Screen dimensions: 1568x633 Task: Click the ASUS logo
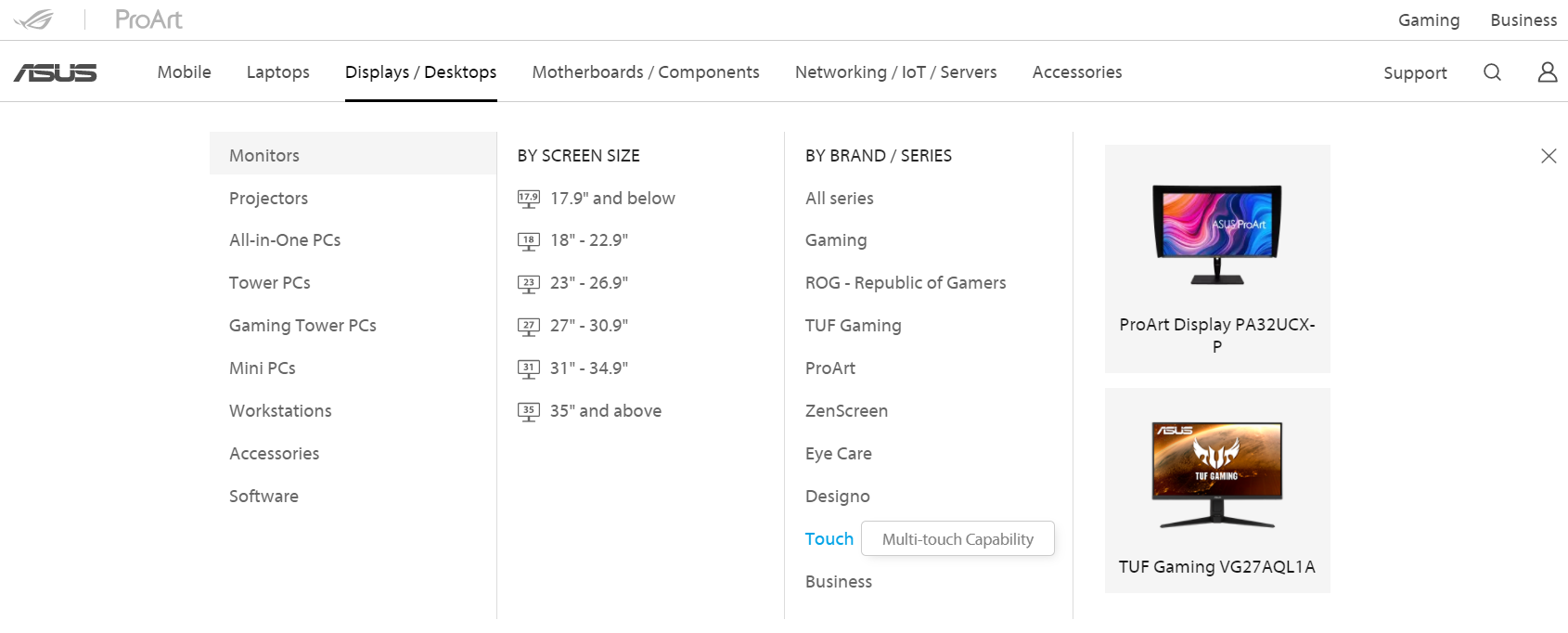(x=56, y=72)
